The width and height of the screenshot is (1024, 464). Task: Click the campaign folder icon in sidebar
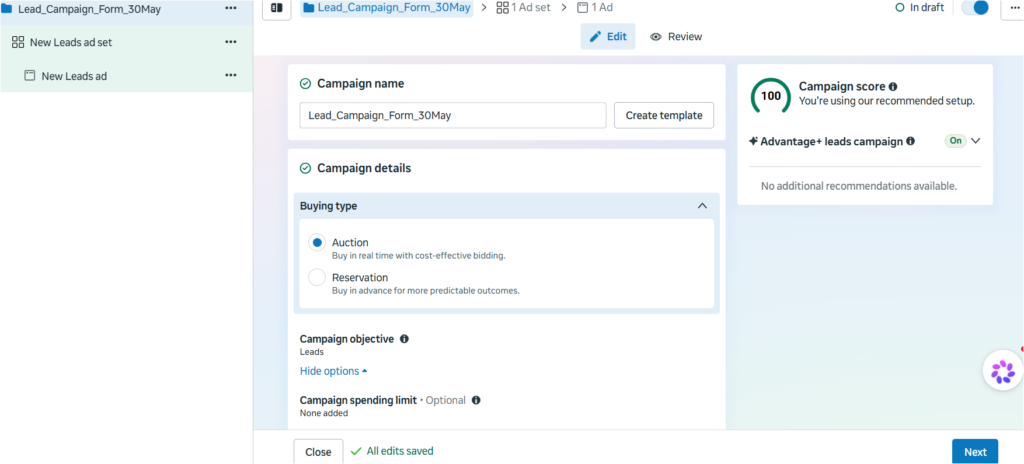tap(7, 8)
